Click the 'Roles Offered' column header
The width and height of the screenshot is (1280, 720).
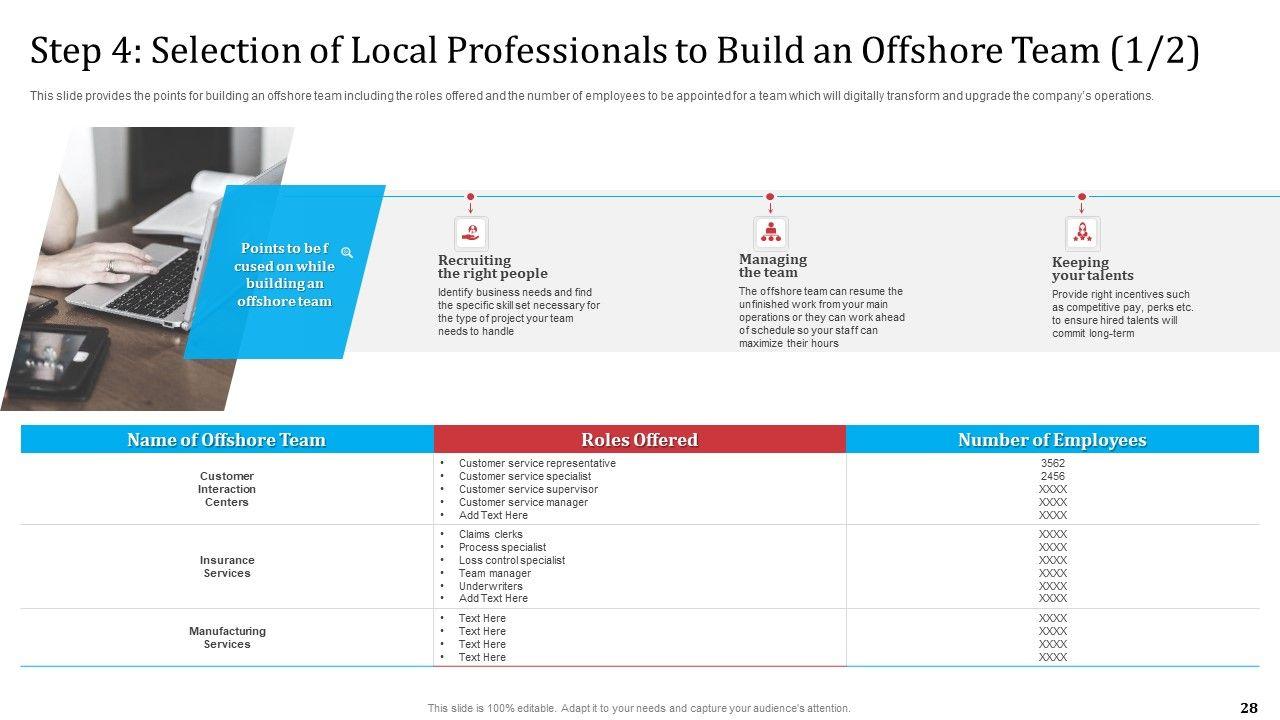tap(640, 440)
